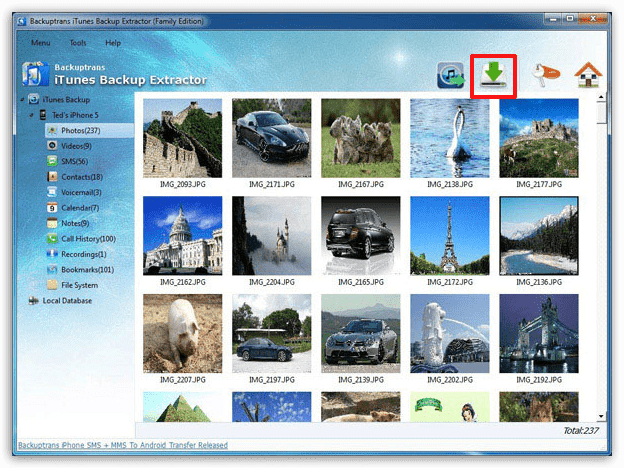The width and height of the screenshot is (624, 468).
Task: Click the scrollbar down arrow in photo grid
Action: point(601,416)
